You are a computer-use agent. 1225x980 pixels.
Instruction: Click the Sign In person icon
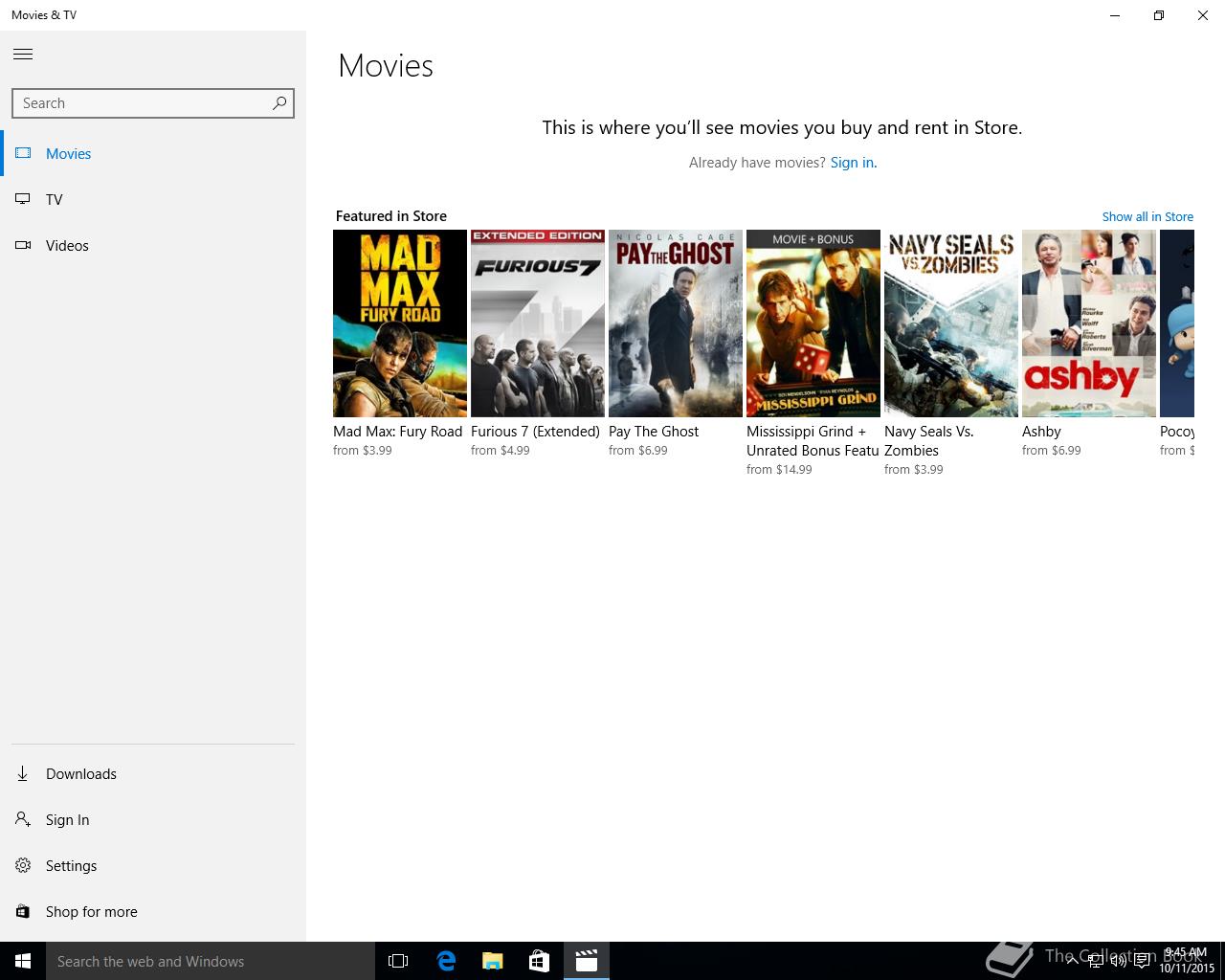pos(23,819)
